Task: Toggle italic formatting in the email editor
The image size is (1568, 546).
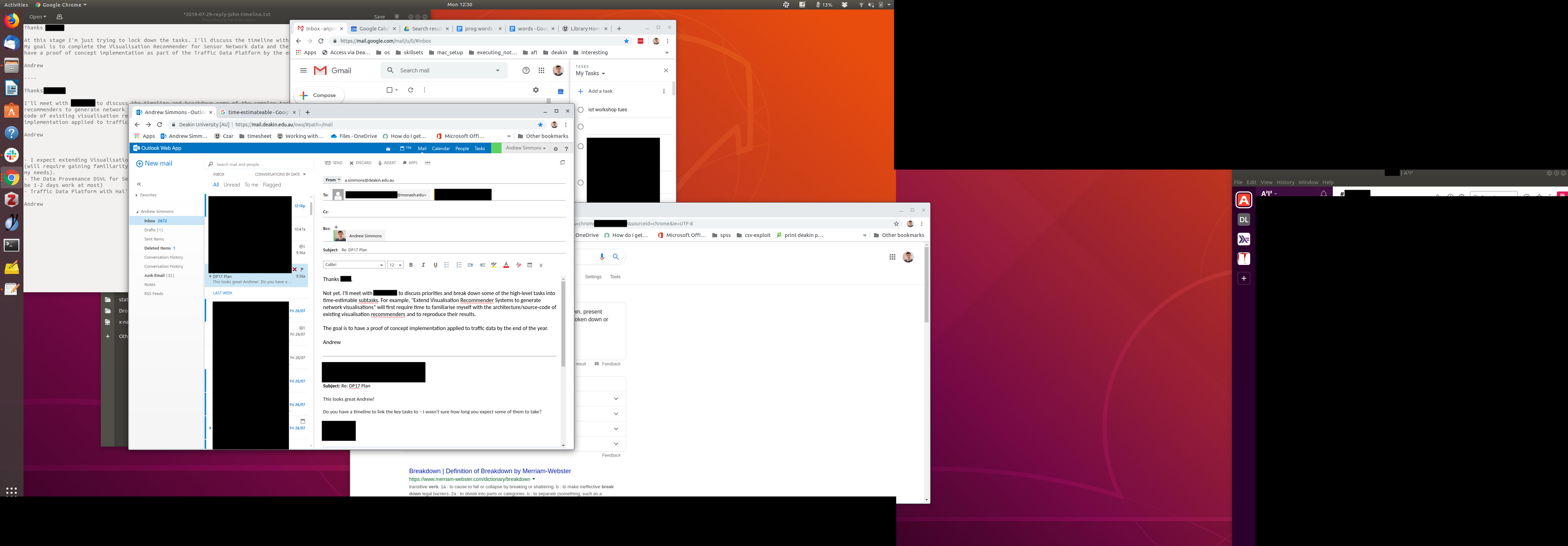Action: (x=423, y=265)
